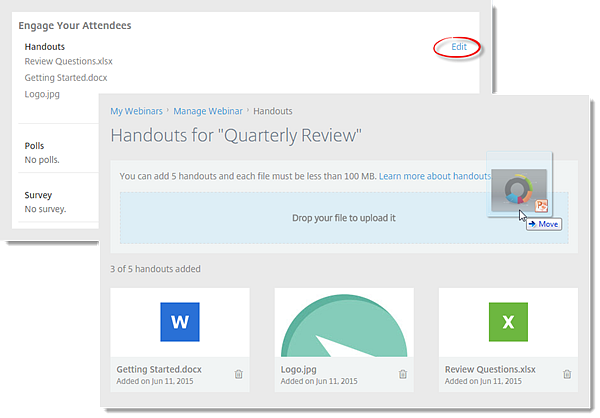The image size is (600, 418).
Task: Click the green Excel icon on the Review Questions card
Action: pyautogui.click(x=508, y=323)
